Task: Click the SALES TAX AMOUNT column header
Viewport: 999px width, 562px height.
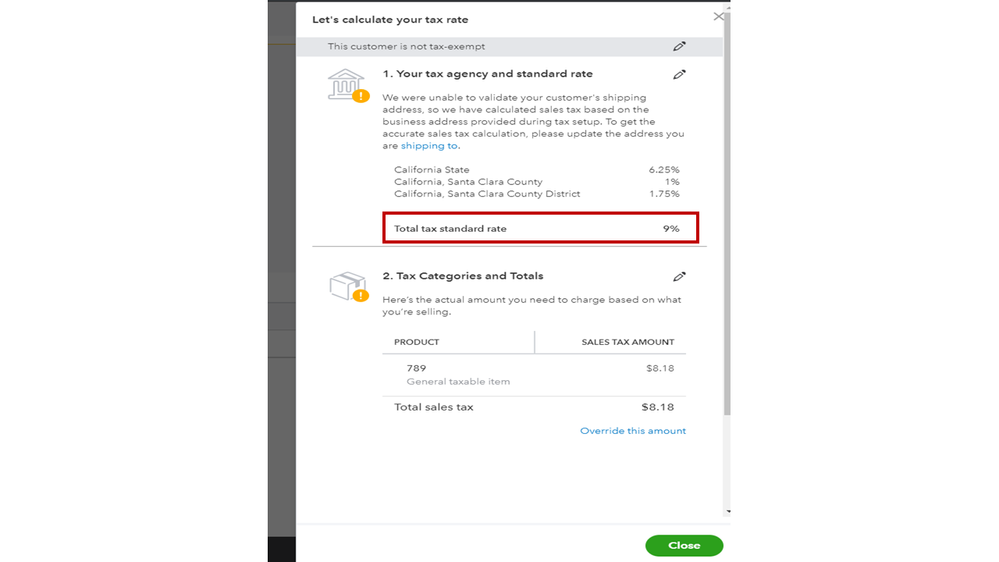Action: pos(628,342)
